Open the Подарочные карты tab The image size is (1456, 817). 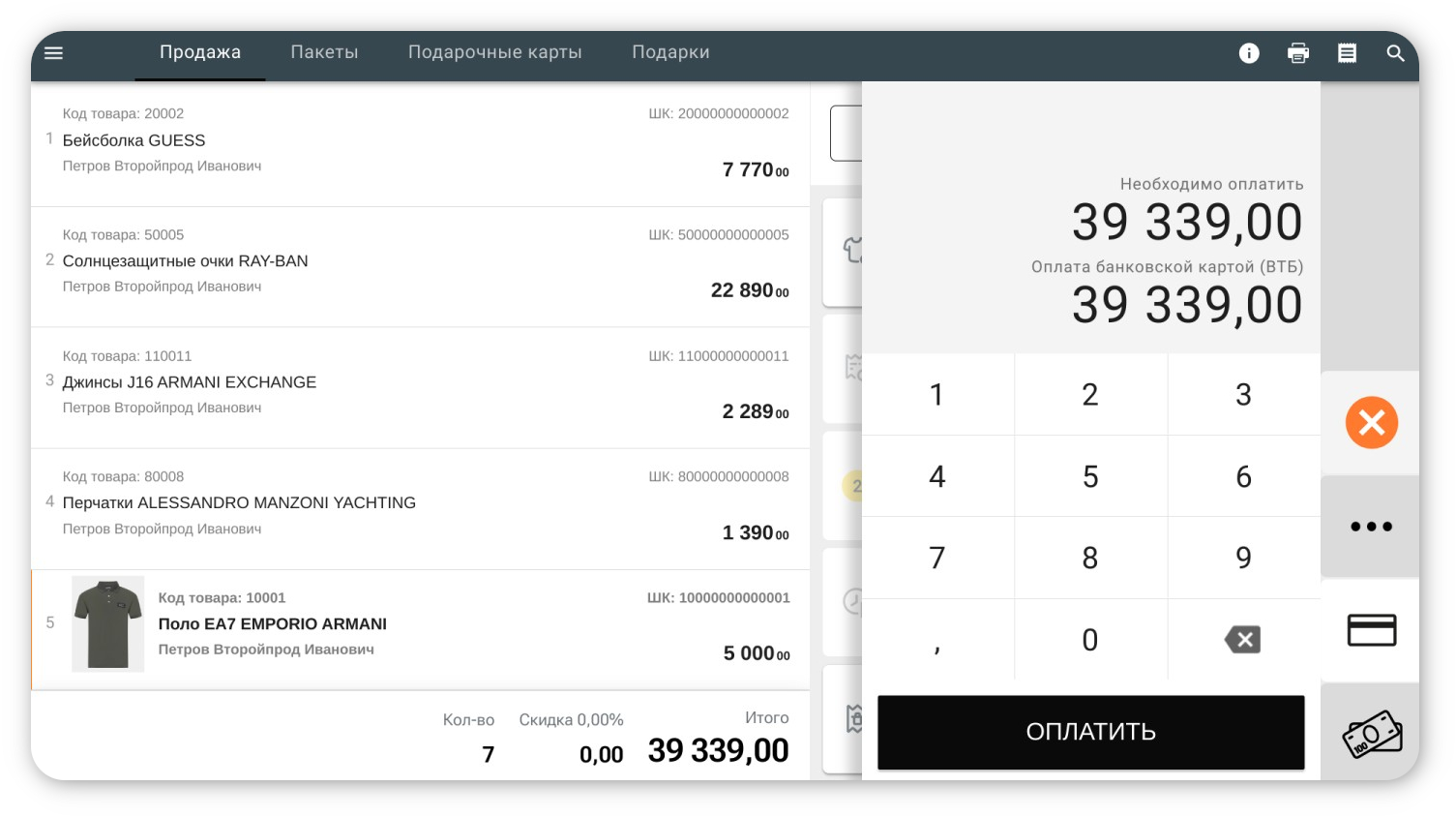[x=494, y=52]
